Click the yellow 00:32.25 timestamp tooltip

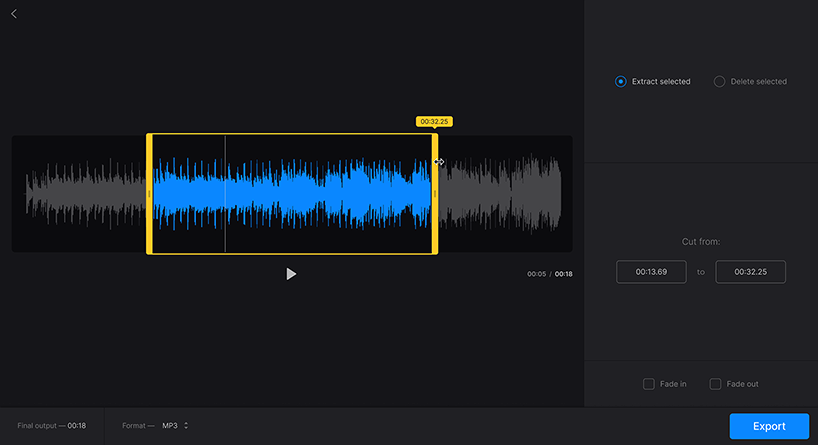coord(434,121)
